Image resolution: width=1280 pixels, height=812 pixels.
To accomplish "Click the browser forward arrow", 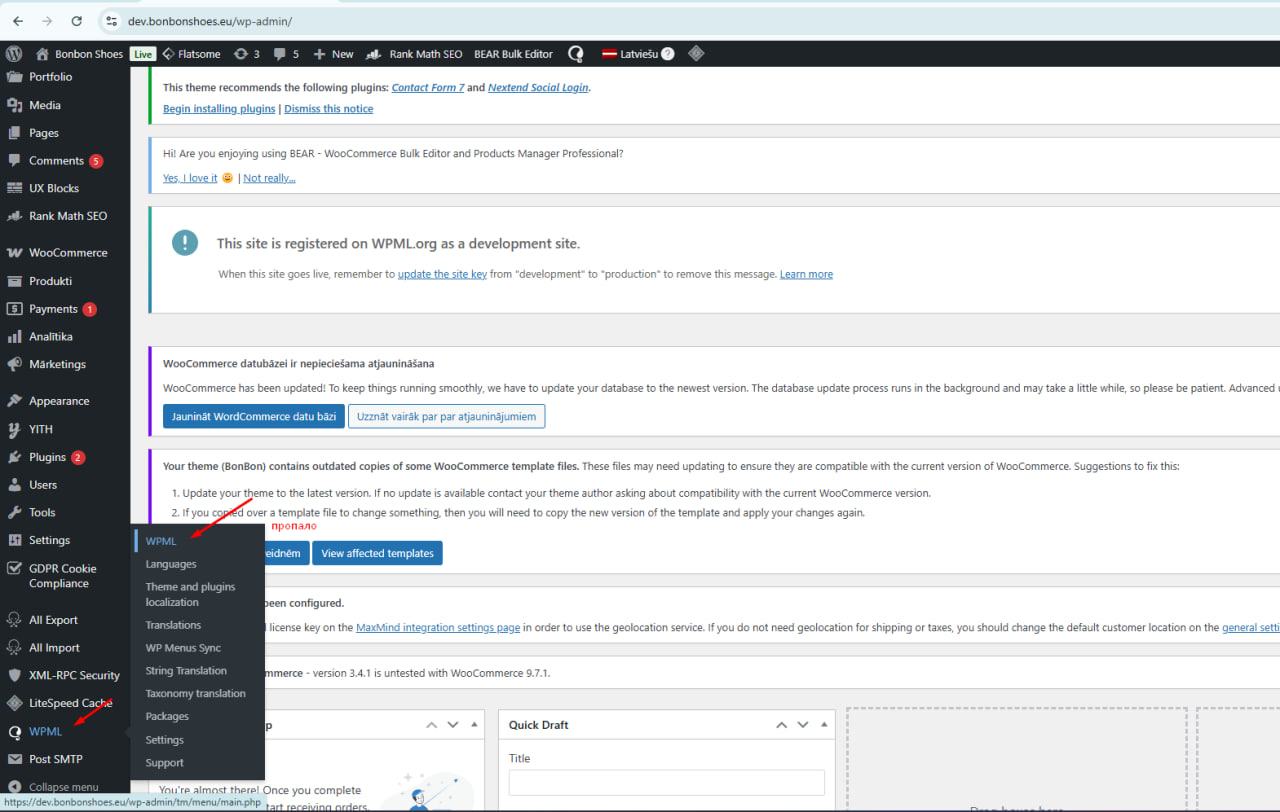I will pyautogui.click(x=47, y=20).
